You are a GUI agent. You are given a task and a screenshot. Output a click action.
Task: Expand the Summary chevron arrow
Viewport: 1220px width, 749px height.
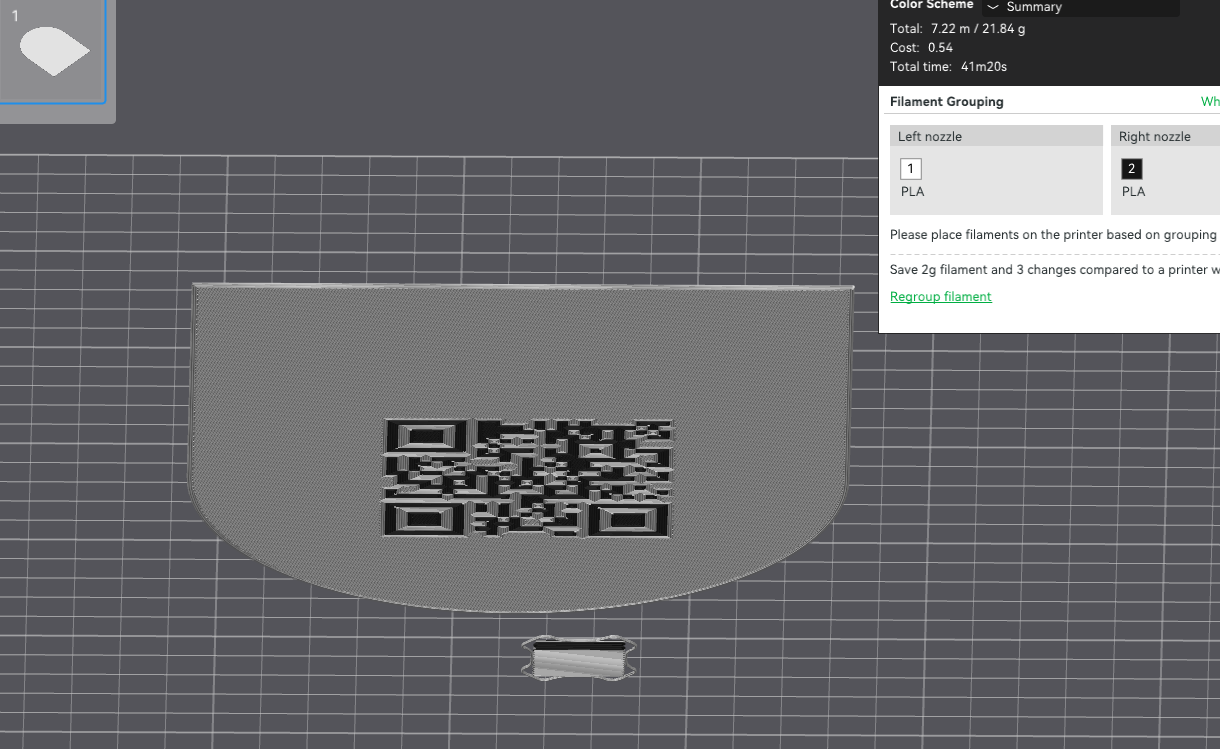(x=993, y=7)
